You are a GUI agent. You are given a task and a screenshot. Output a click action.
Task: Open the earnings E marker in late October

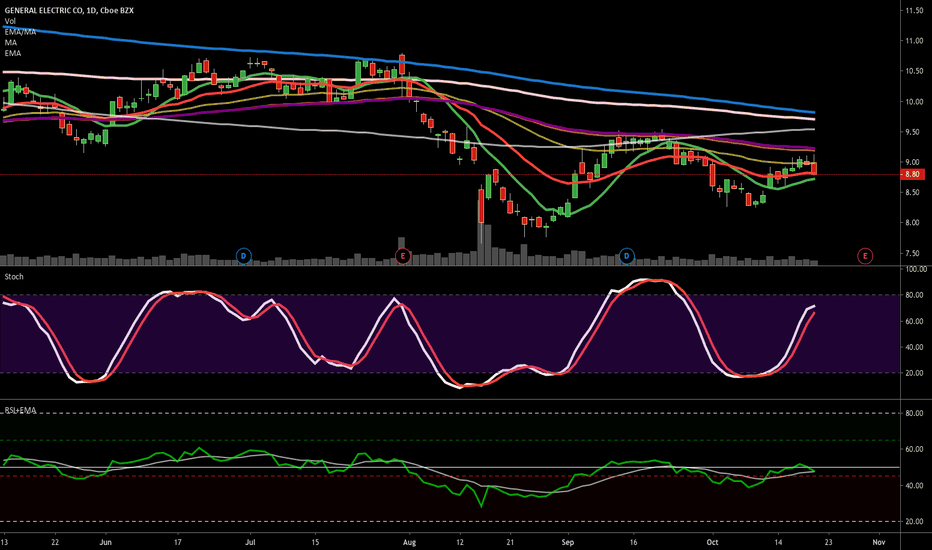click(865, 256)
